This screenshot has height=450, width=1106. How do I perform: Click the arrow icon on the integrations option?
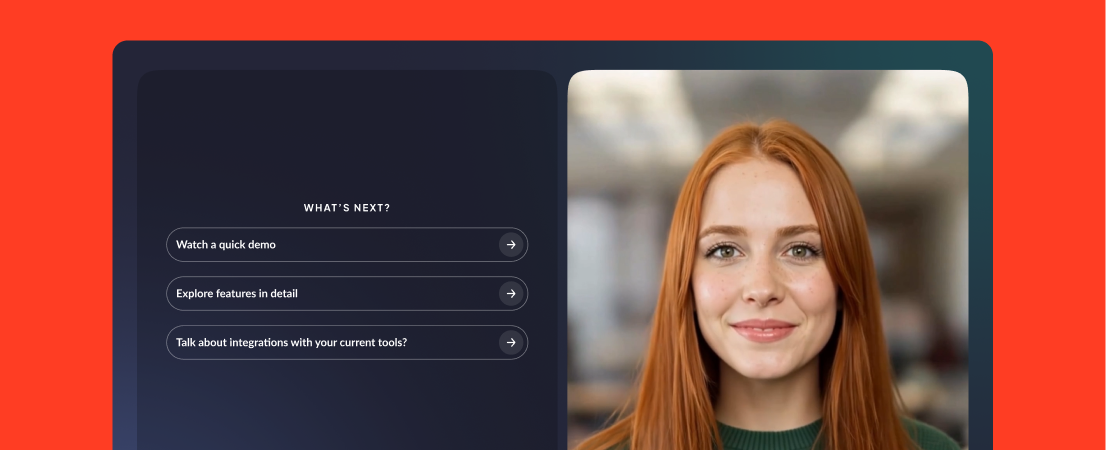(x=511, y=343)
